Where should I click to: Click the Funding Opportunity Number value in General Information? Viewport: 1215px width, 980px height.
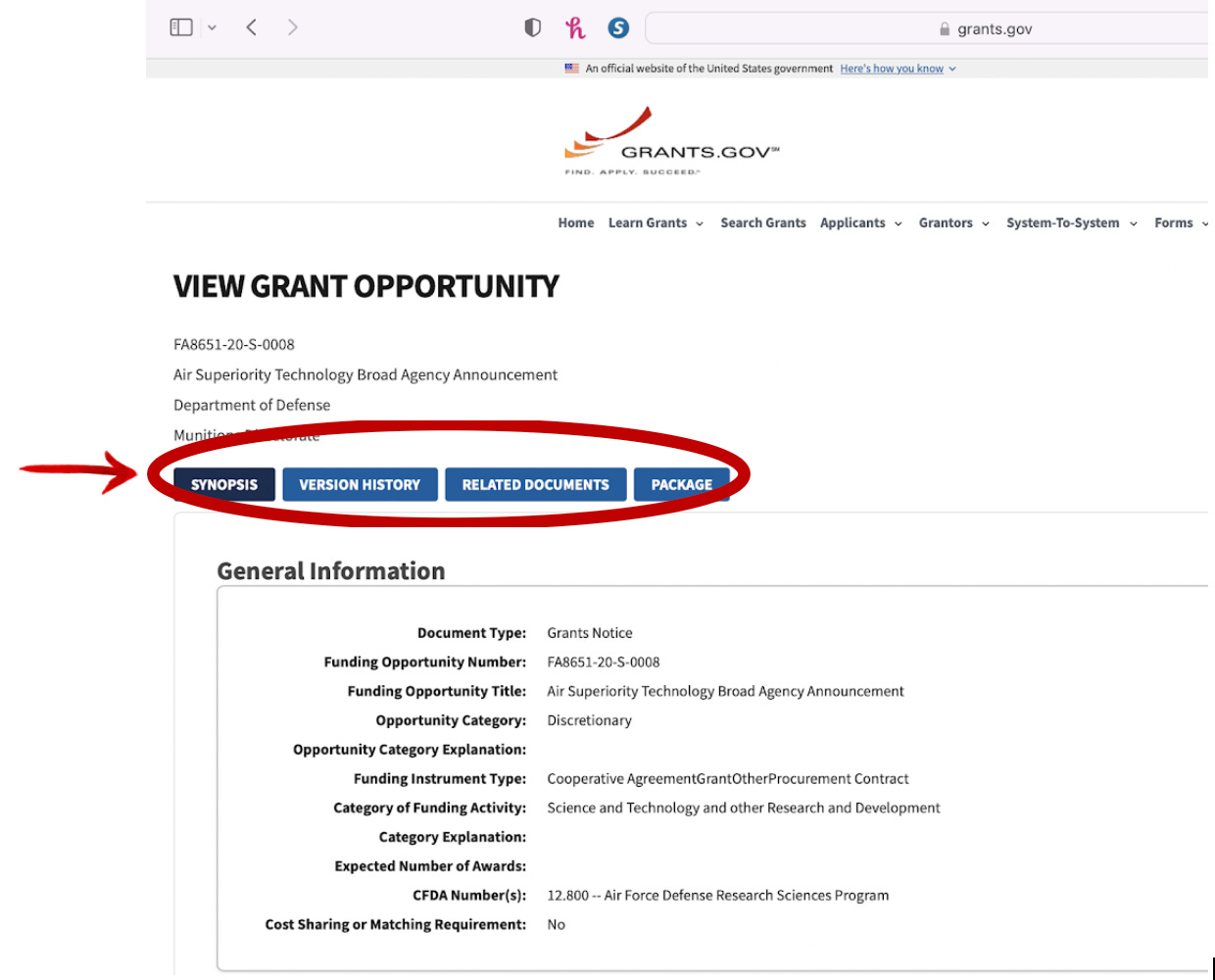[604, 662]
